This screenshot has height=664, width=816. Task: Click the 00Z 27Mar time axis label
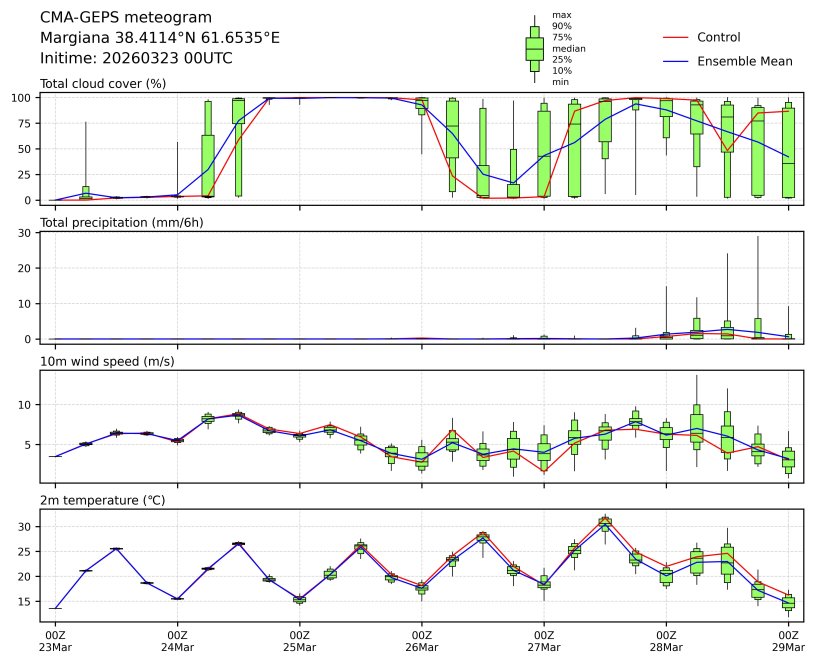pos(544,641)
